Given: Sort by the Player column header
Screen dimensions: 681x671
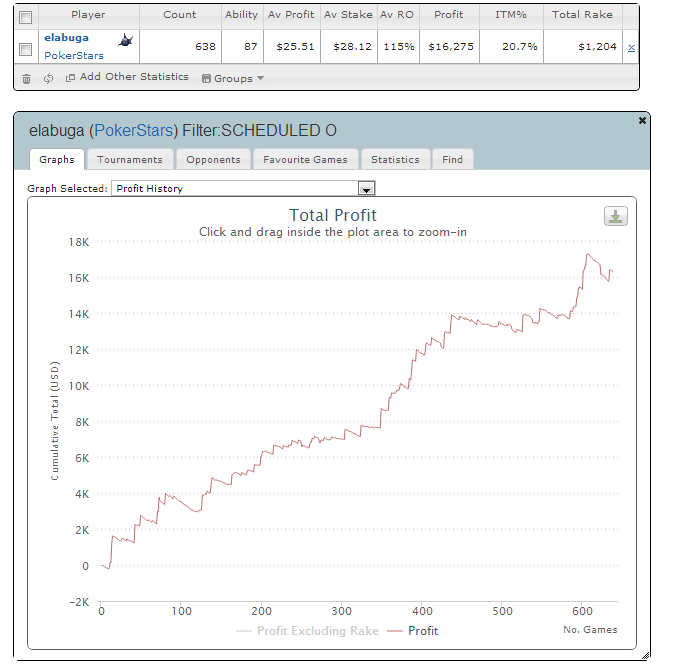Looking at the screenshot, I should (x=88, y=15).
